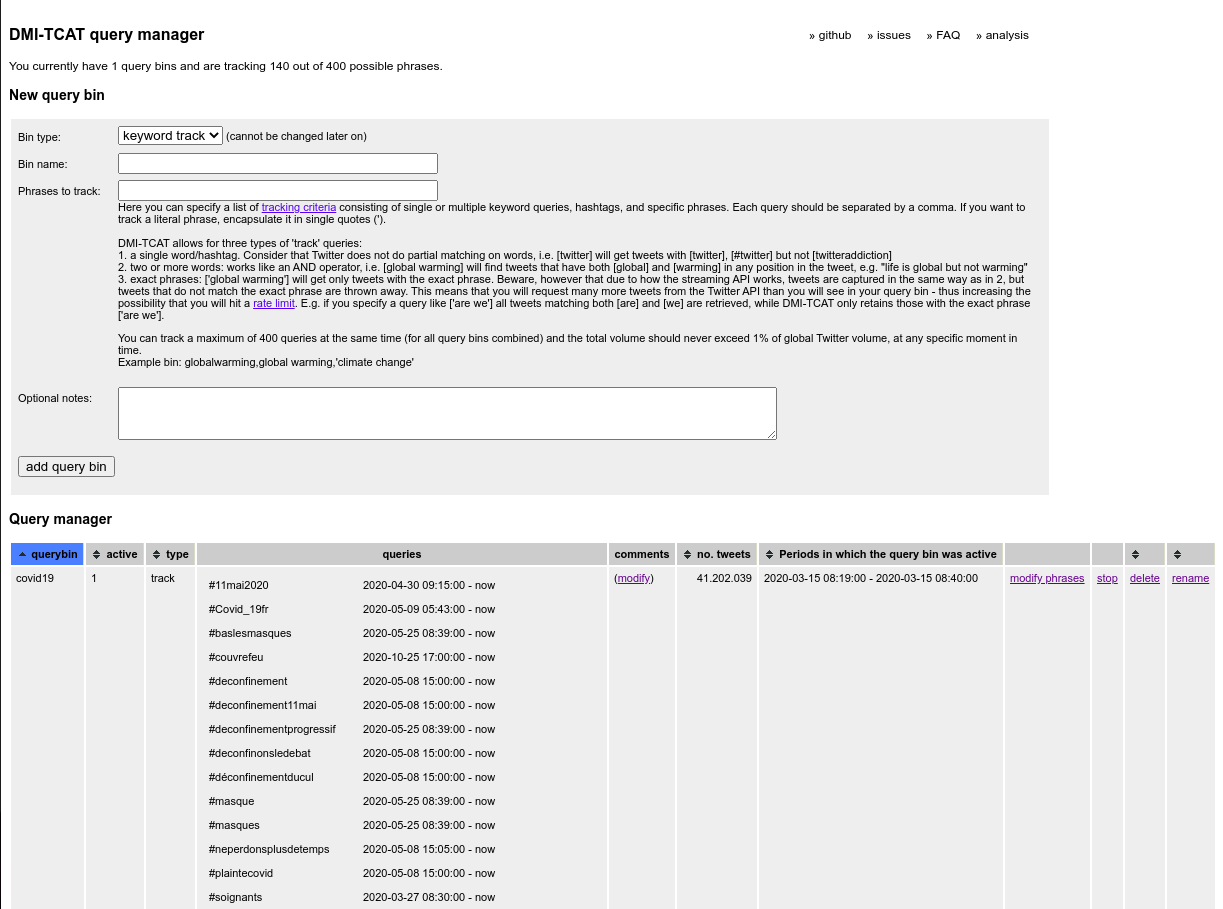1223x909 pixels.
Task: Rename the covid19 query bin
Action: (1190, 578)
